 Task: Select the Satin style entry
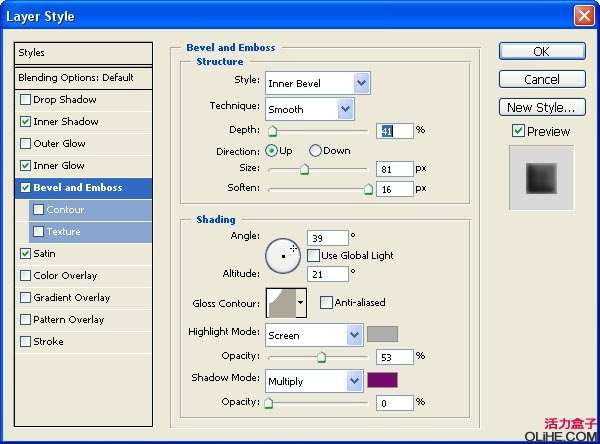(43, 254)
